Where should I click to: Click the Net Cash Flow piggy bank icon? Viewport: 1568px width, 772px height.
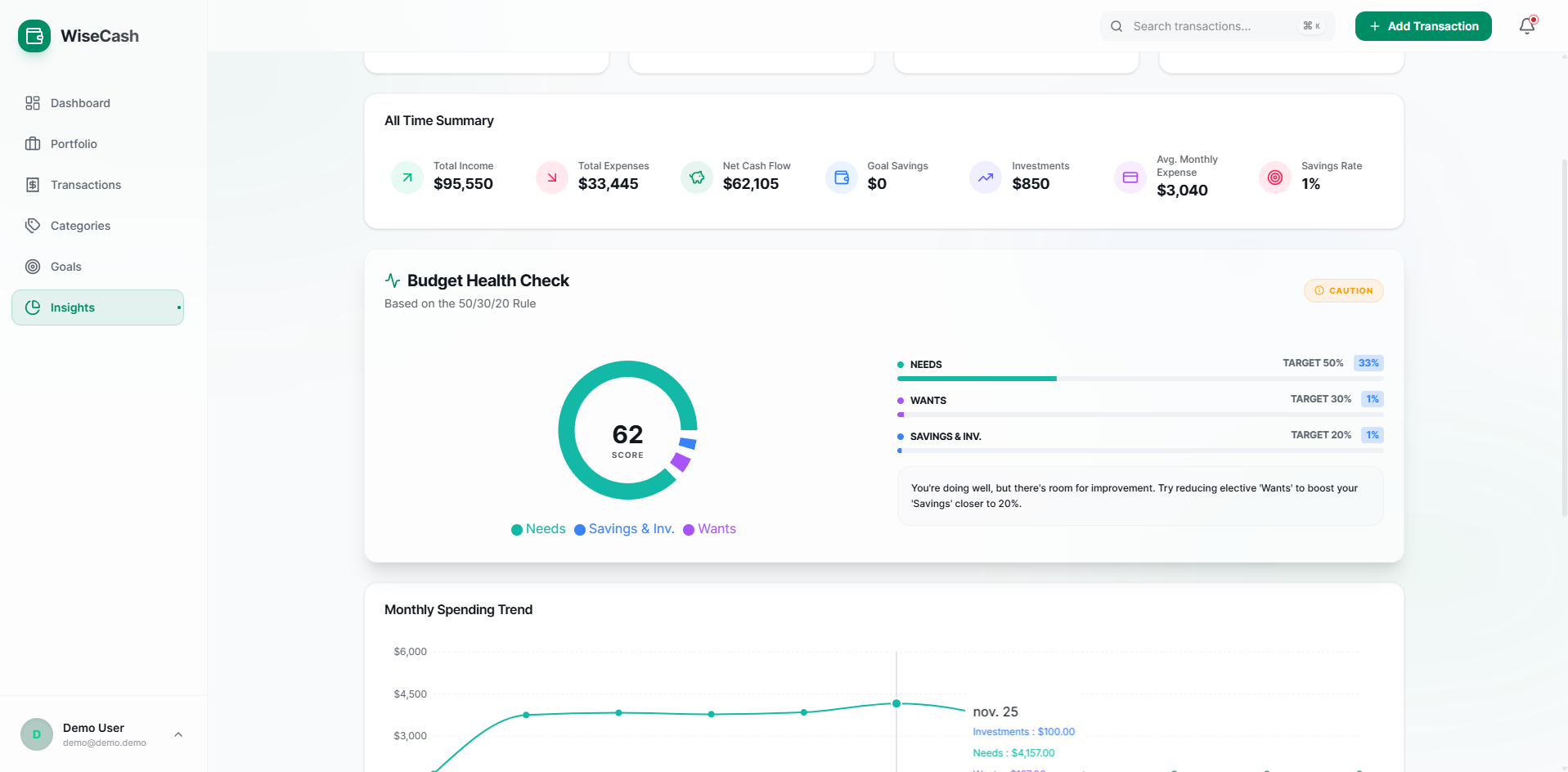click(696, 177)
